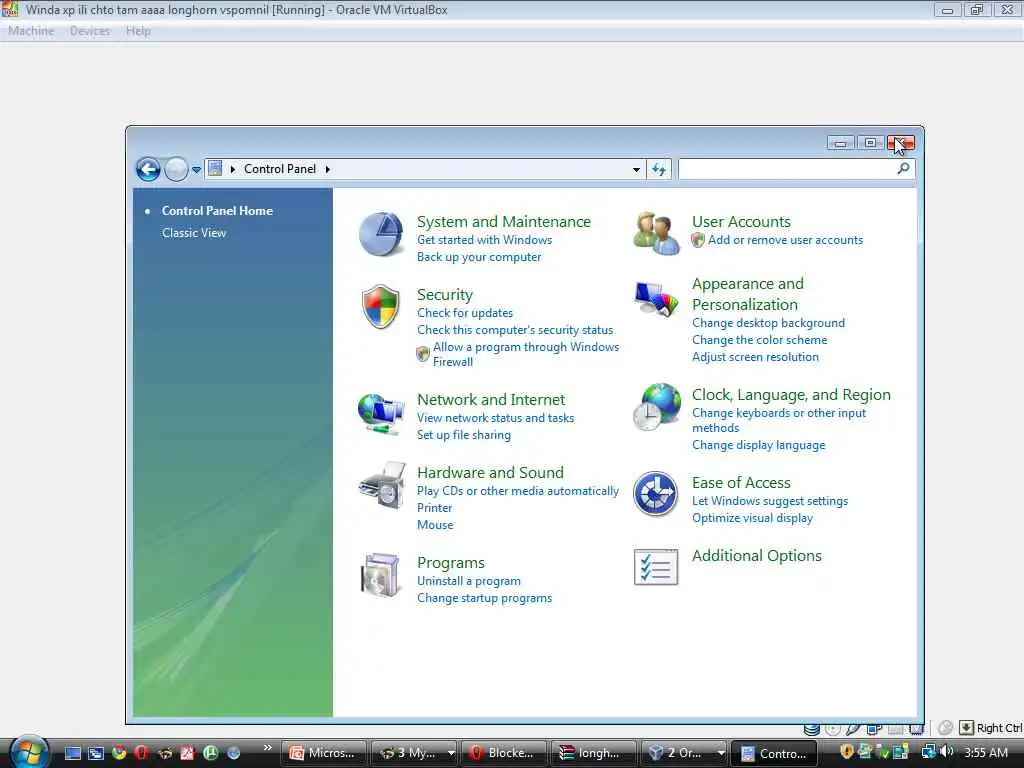Click the Additional Options checklist icon
Image resolution: width=1024 pixels, height=768 pixels.
coord(656,567)
